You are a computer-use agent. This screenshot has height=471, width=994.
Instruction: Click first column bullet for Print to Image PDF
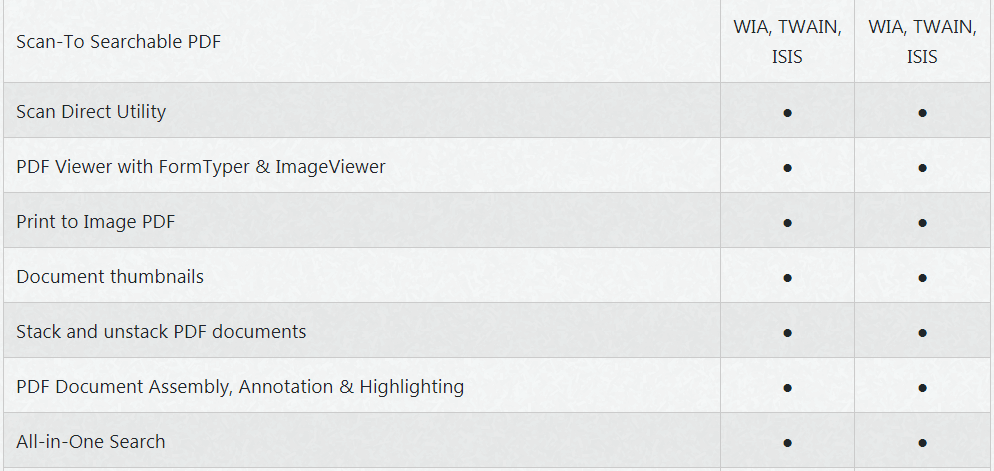787,223
